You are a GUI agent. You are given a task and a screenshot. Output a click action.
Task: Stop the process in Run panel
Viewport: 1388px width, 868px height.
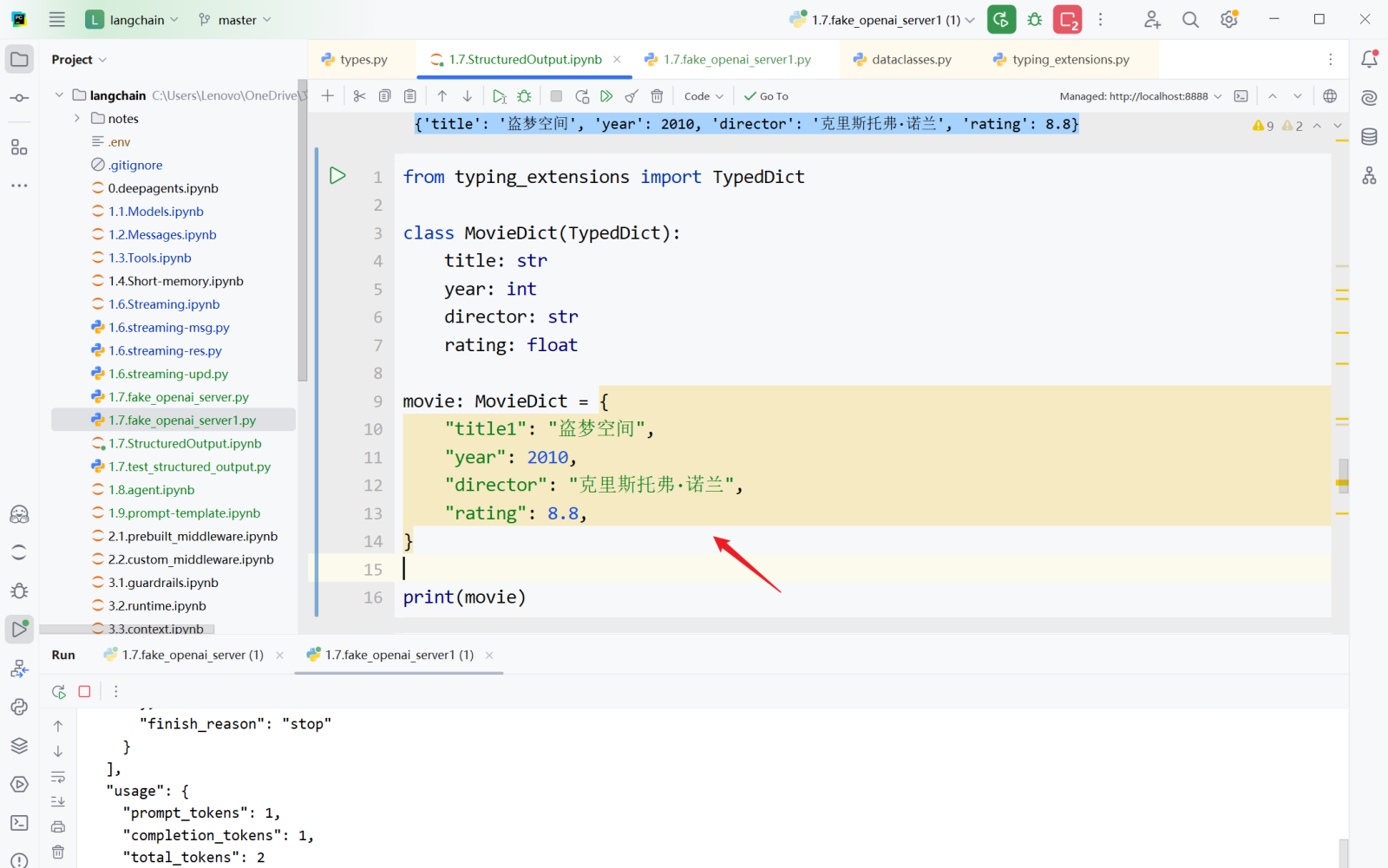(x=84, y=691)
